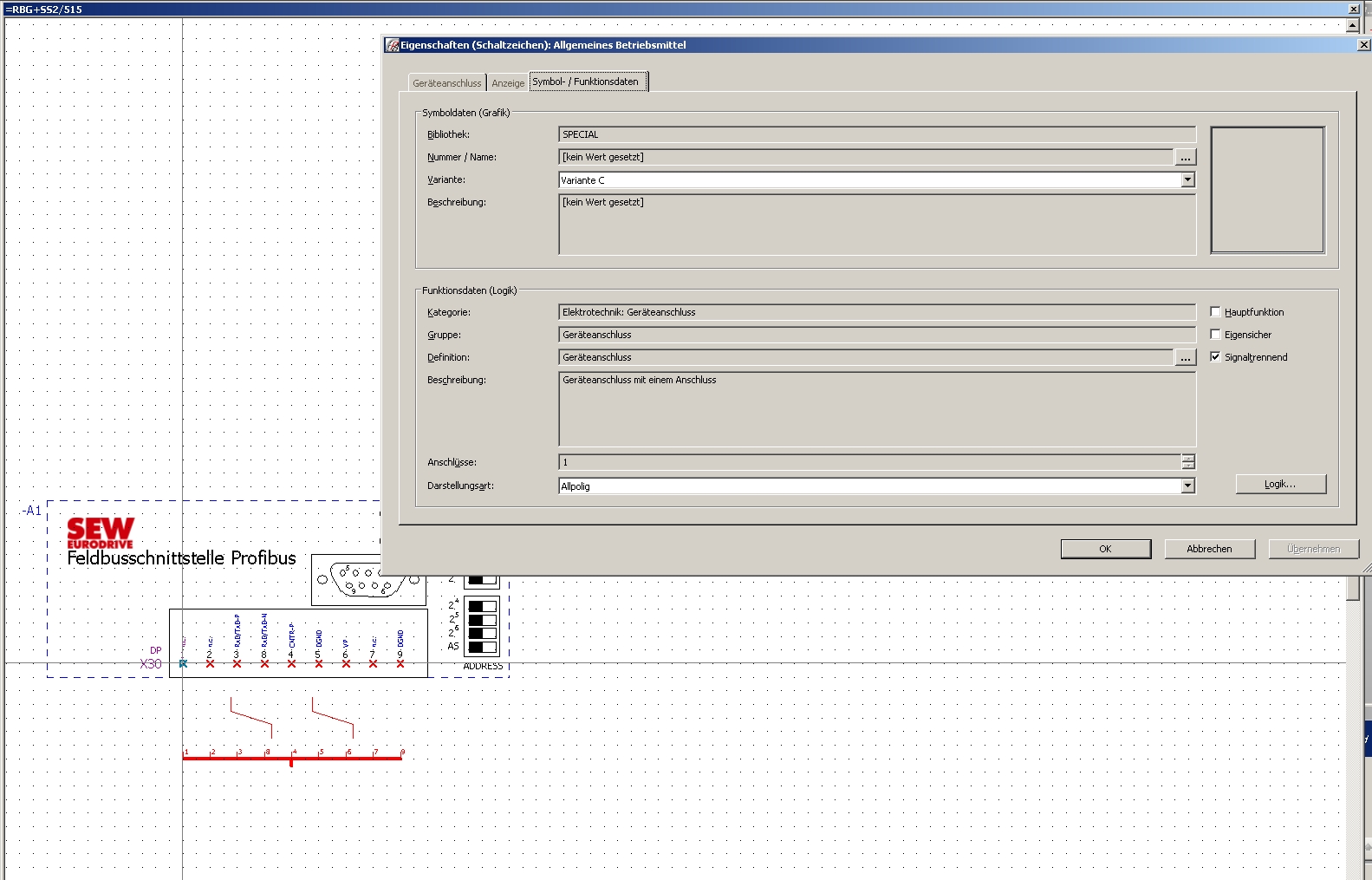
Task: Click the symbol Beschreibung text area
Action: point(877,225)
